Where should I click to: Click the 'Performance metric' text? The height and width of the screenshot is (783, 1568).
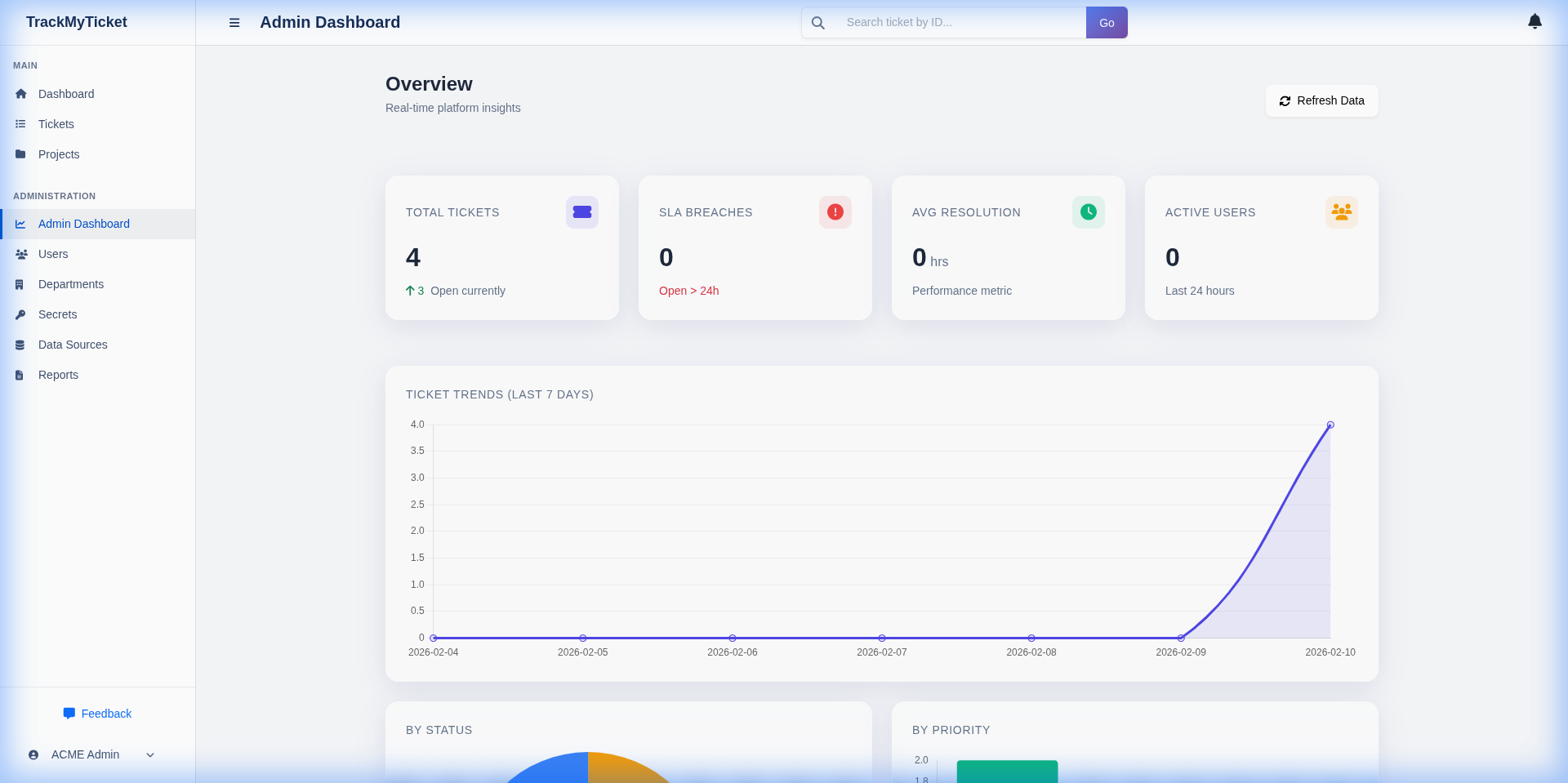[x=962, y=291]
